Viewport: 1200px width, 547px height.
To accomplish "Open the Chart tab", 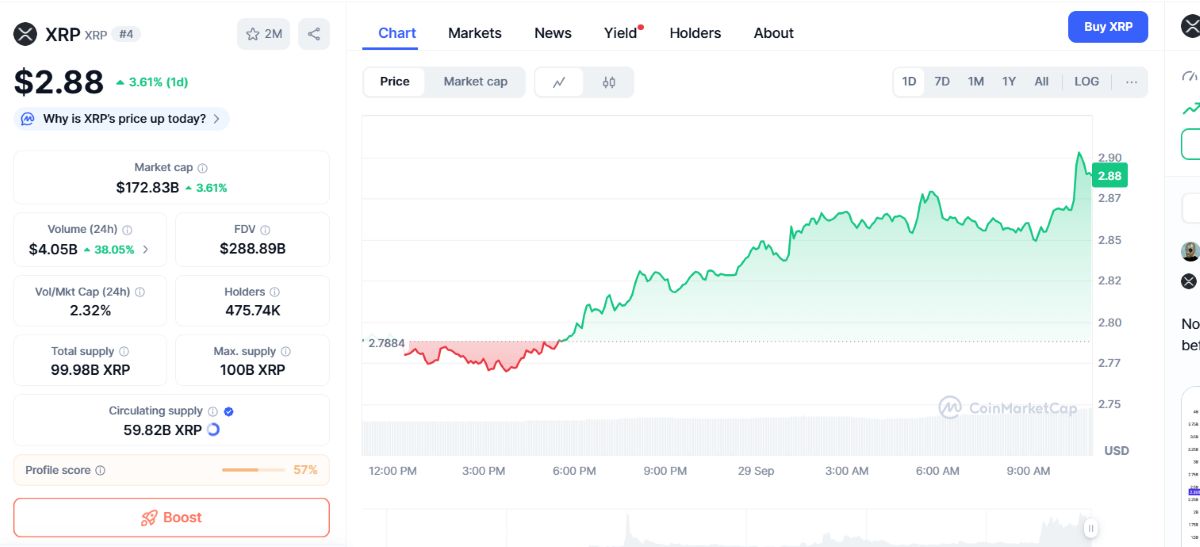I will click(397, 33).
